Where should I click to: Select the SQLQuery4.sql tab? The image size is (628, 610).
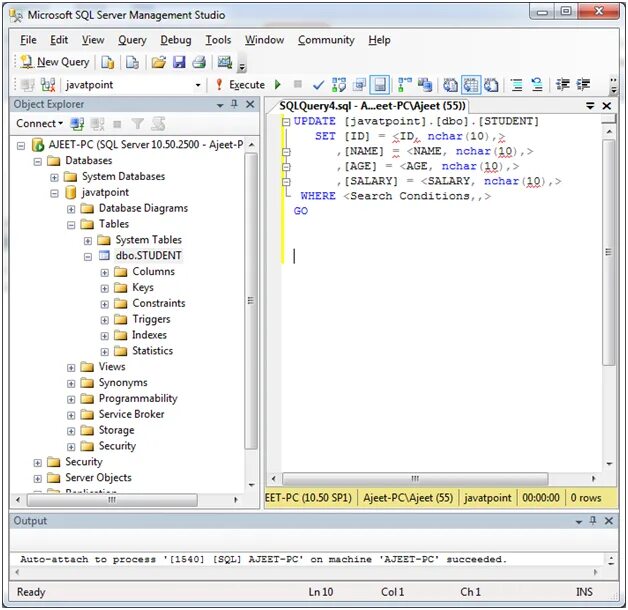[x=372, y=106]
